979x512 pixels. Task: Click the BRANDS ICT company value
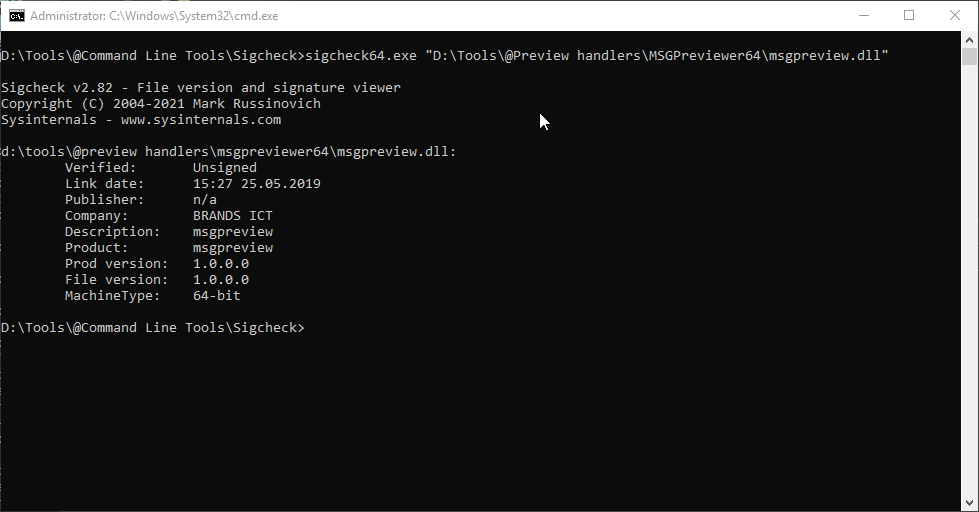[233, 216]
